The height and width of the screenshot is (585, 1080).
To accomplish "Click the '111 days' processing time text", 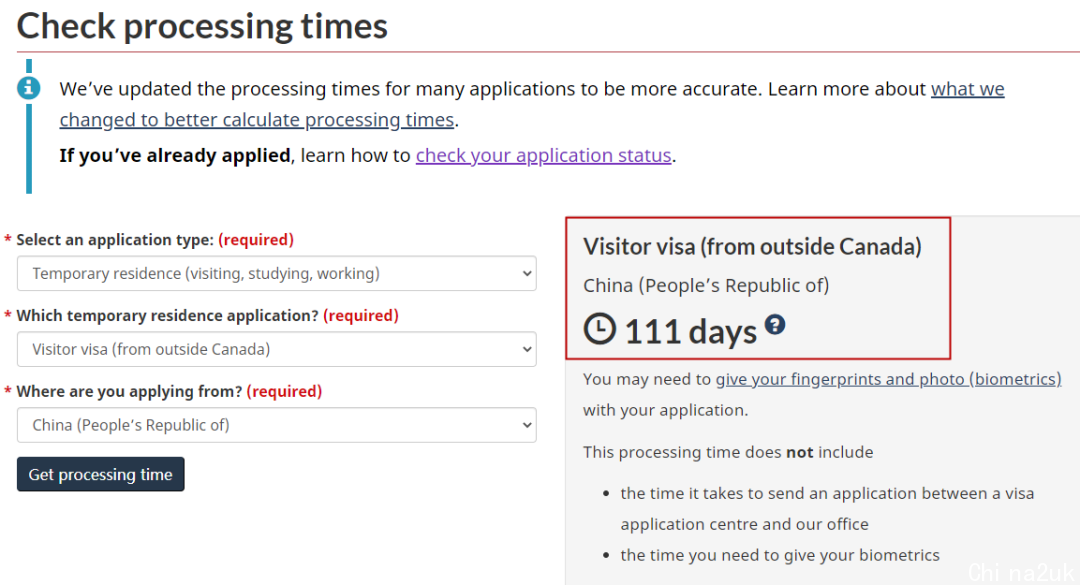I will tap(691, 331).
